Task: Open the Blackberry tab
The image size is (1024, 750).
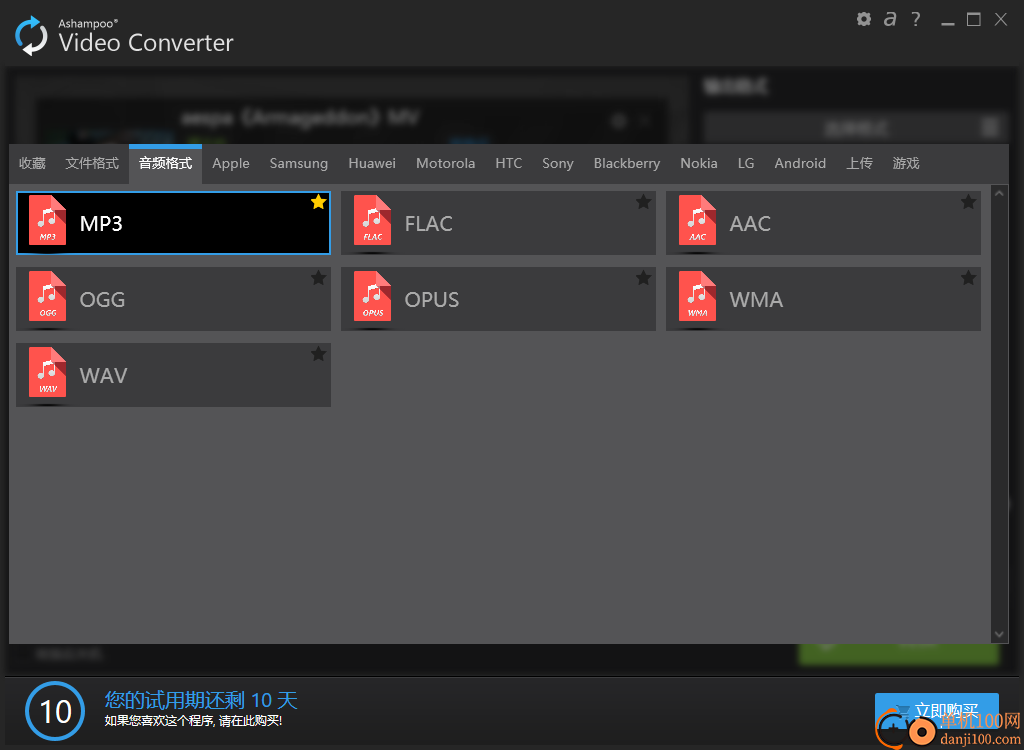Action: [x=626, y=163]
